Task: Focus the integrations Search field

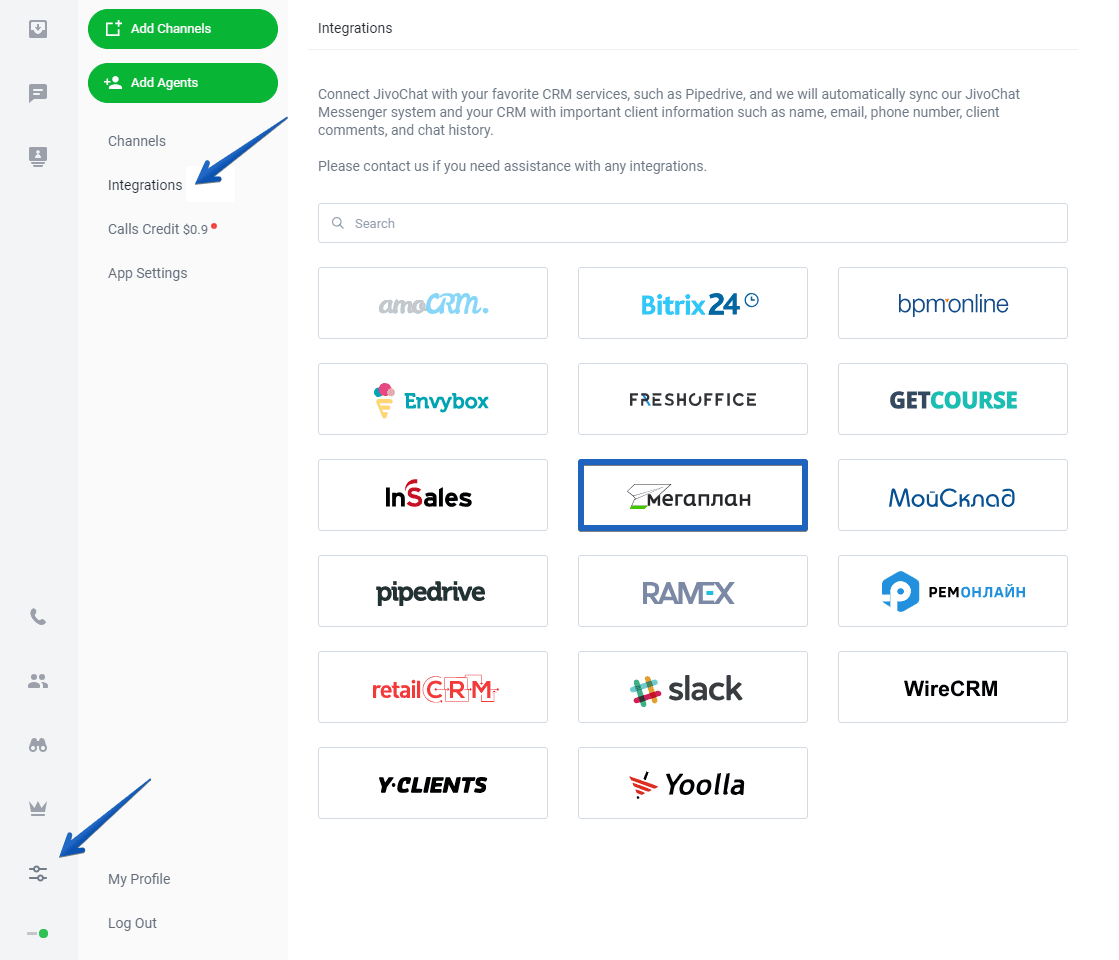Action: tap(692, 223)
